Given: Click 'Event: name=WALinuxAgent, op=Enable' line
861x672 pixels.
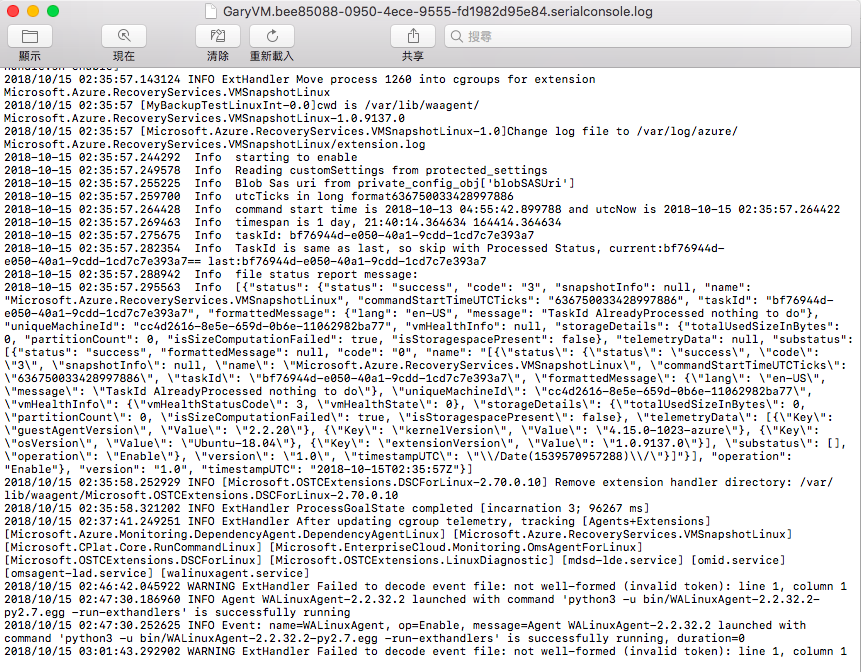Looking at the screenshot, I should (405, 625).
